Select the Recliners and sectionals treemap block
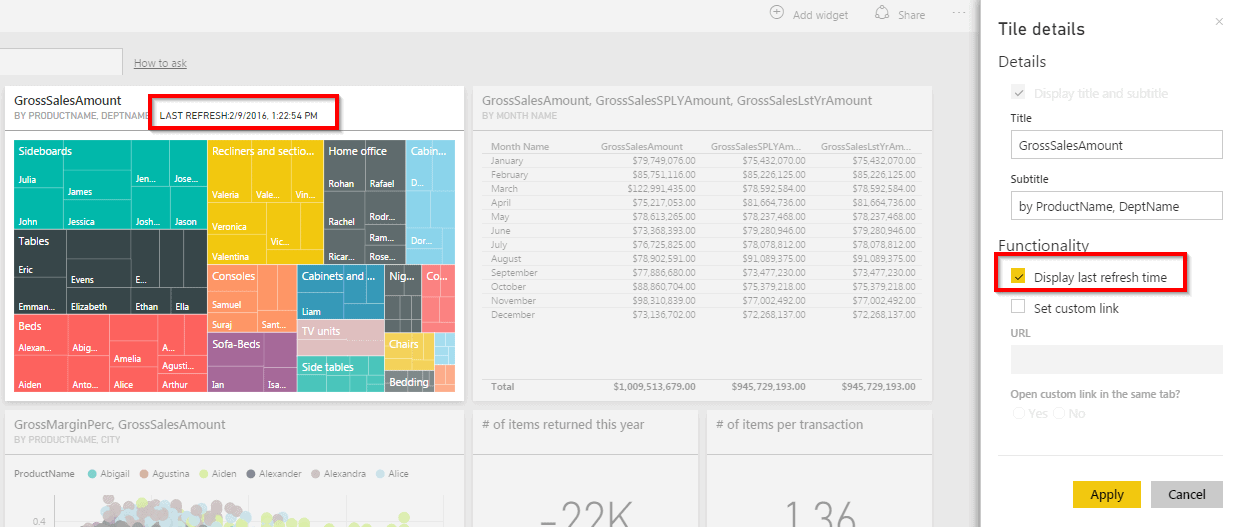The height and width of the screenshot is (527, 1237). 264,152
